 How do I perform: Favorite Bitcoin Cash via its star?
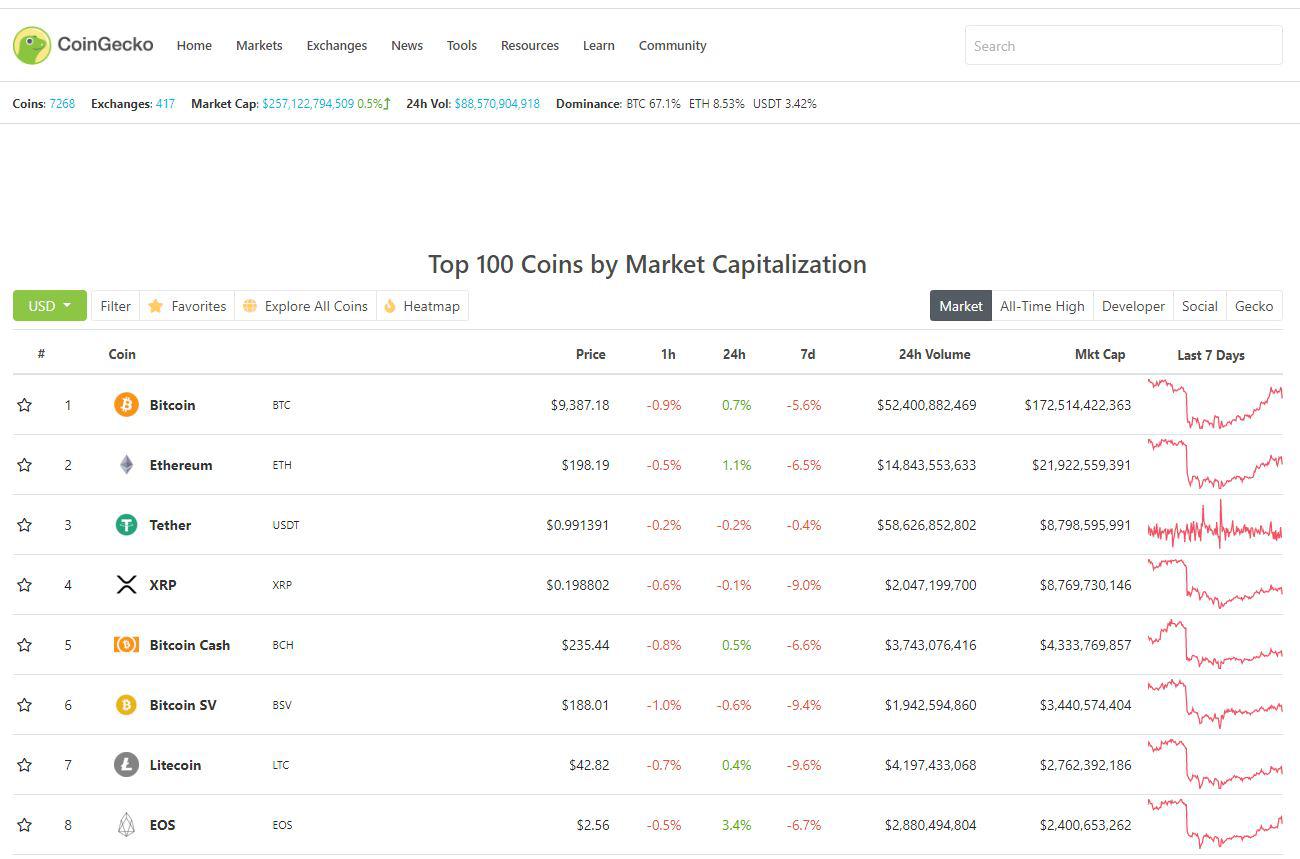coord(24,644)
